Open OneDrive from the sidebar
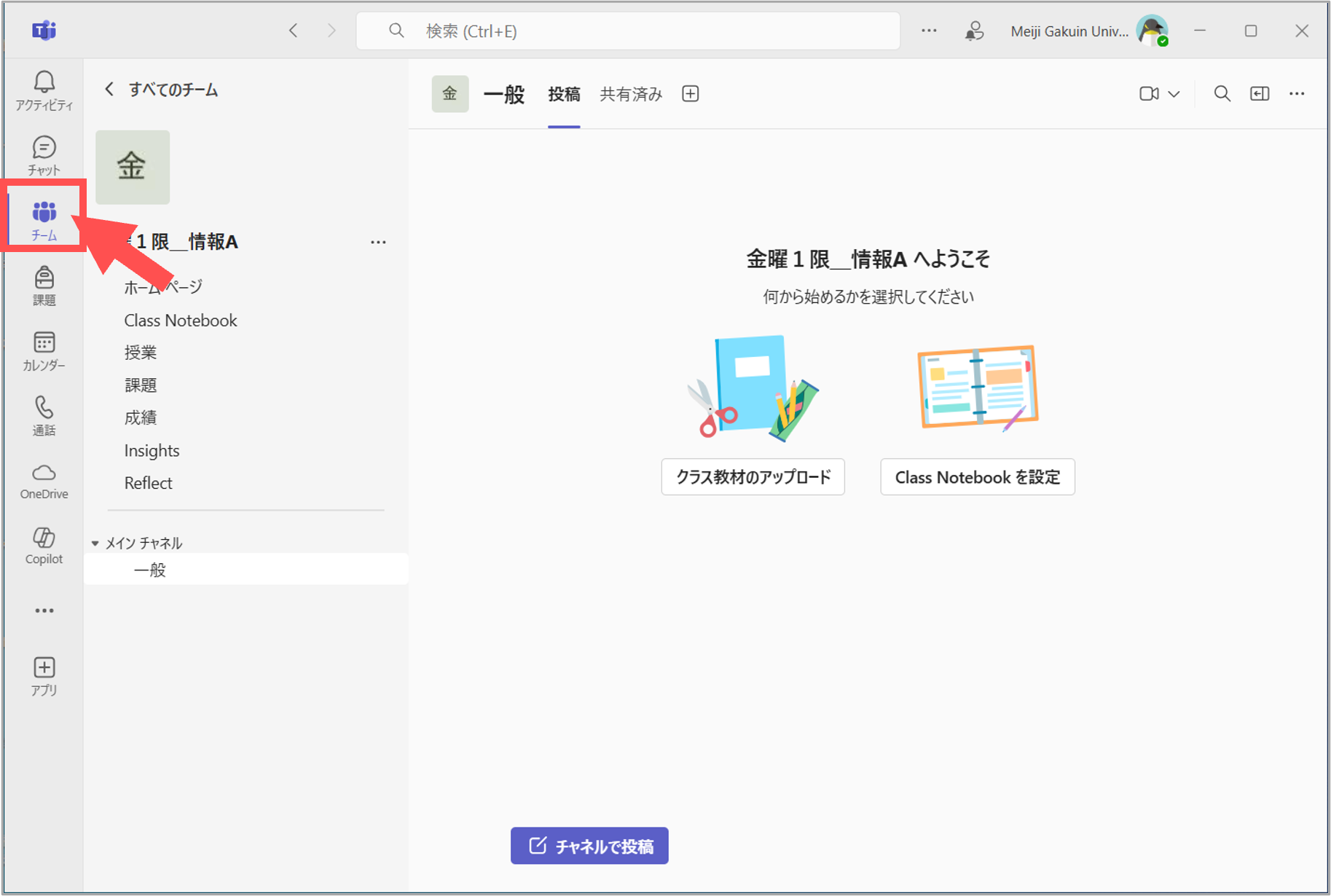Image resolution: width=1331 pixels, height=896 pixels. click(x=44, y=481)
